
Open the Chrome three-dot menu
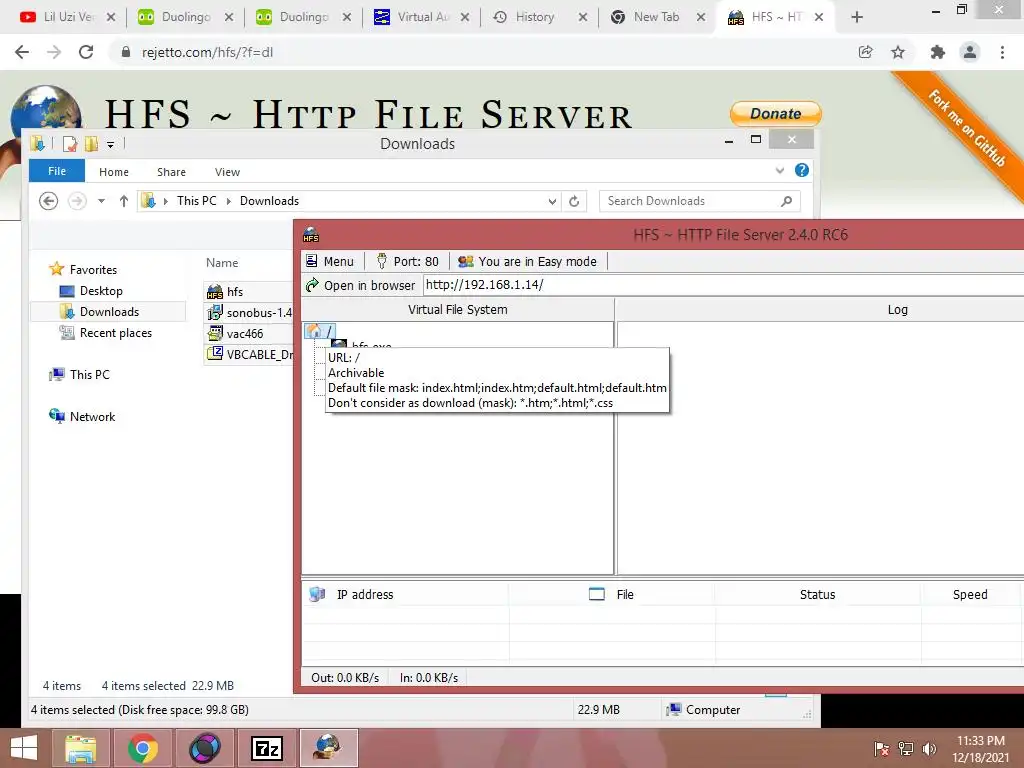tap(1002, 52)
